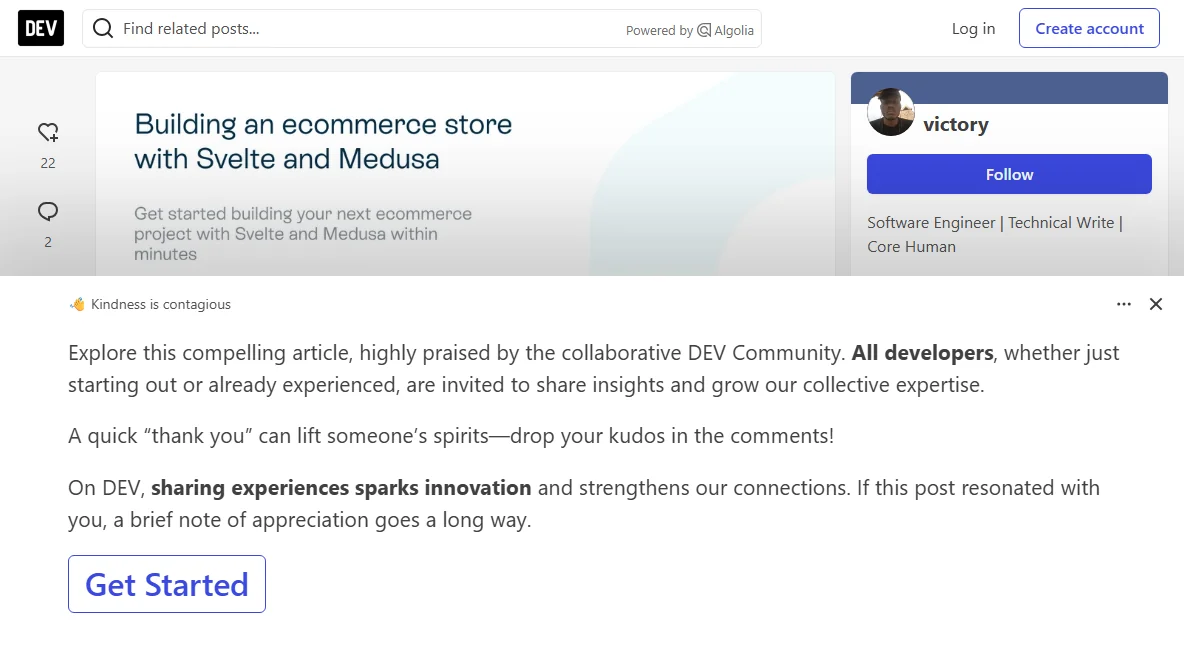The image size is (1184, 653).
Task: Click the Kindness is contagious label
Action: [x=161, y=304]
